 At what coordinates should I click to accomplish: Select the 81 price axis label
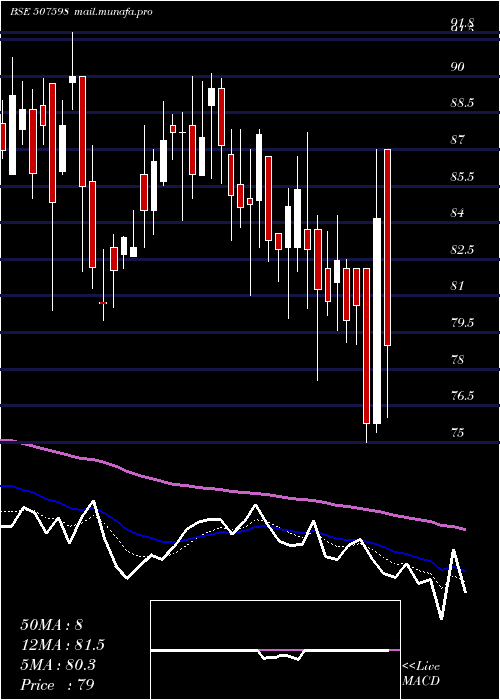[x=458, y=286]
